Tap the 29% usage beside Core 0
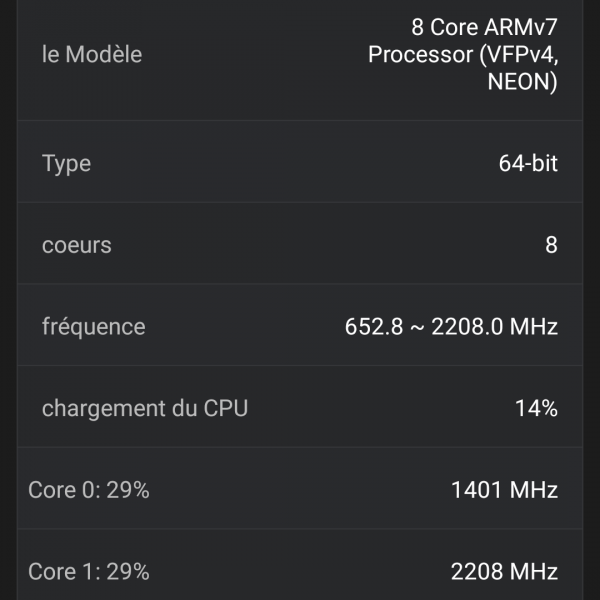 pyautogui.click(x=129, y=490)
